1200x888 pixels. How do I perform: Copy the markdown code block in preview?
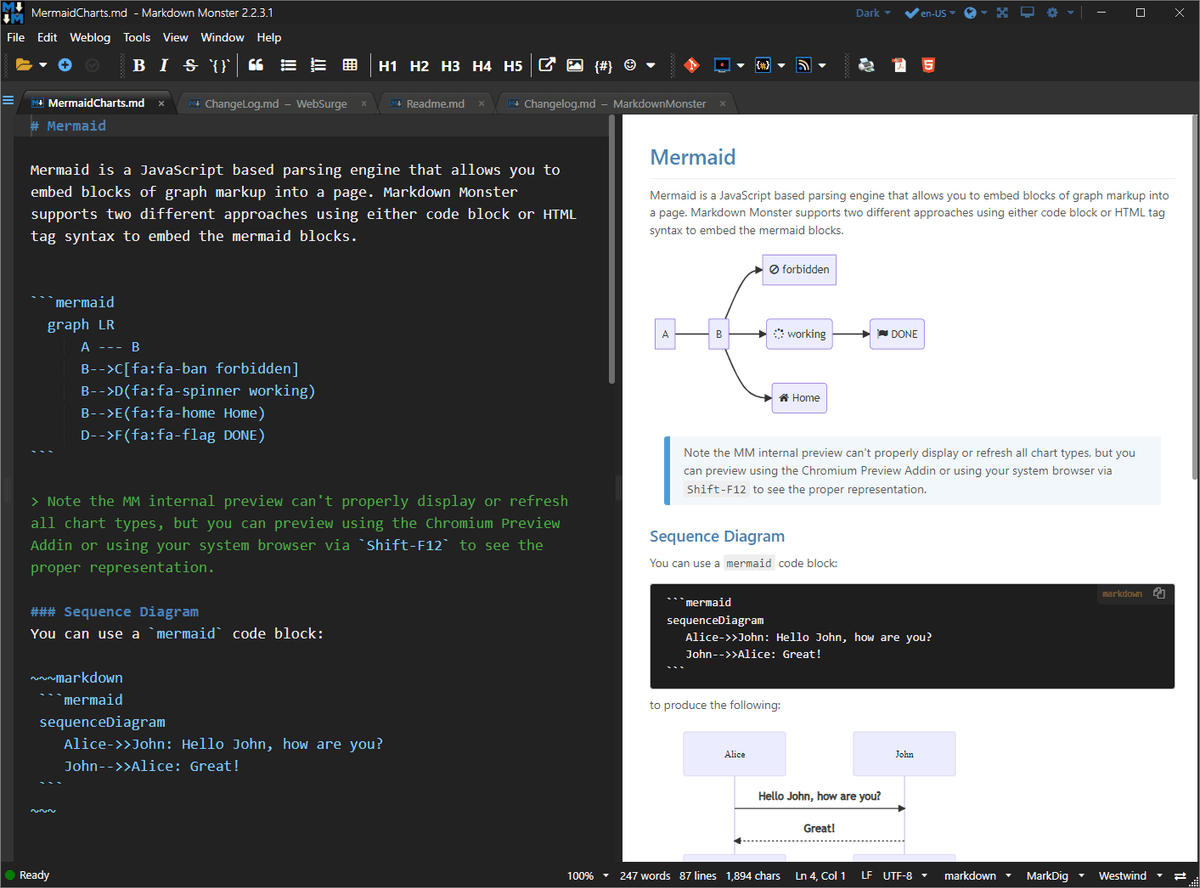[x=1159, y=593]
